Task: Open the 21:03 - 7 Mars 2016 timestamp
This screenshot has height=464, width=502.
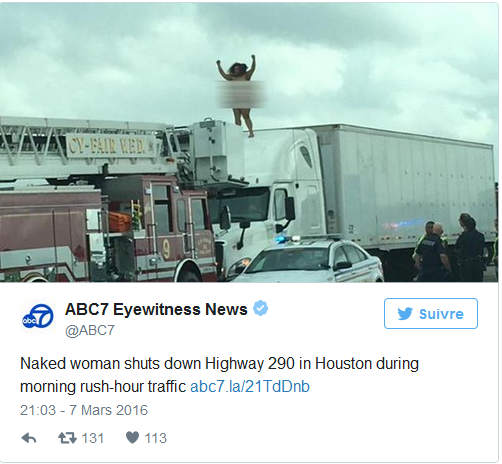Action: 84,410
